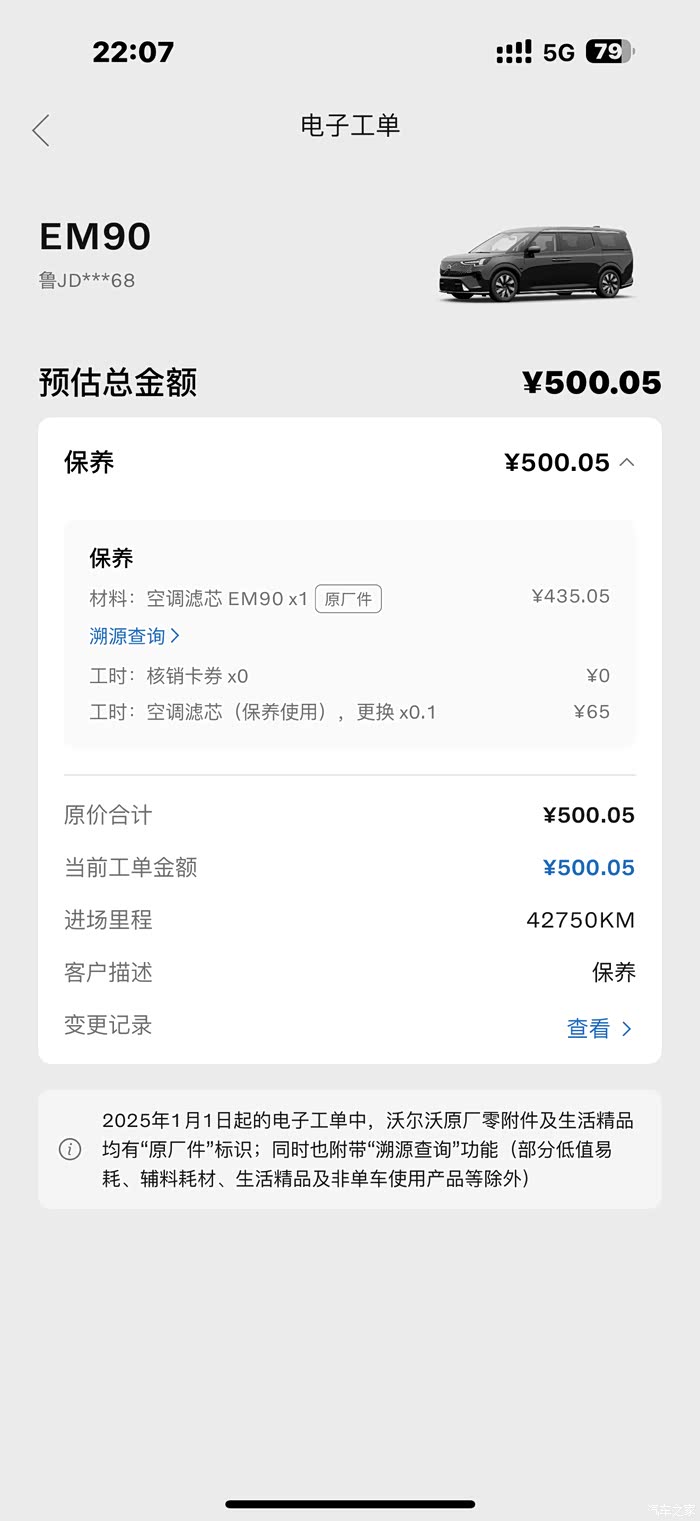Tap the chevron next to 溯源查询

176,636
